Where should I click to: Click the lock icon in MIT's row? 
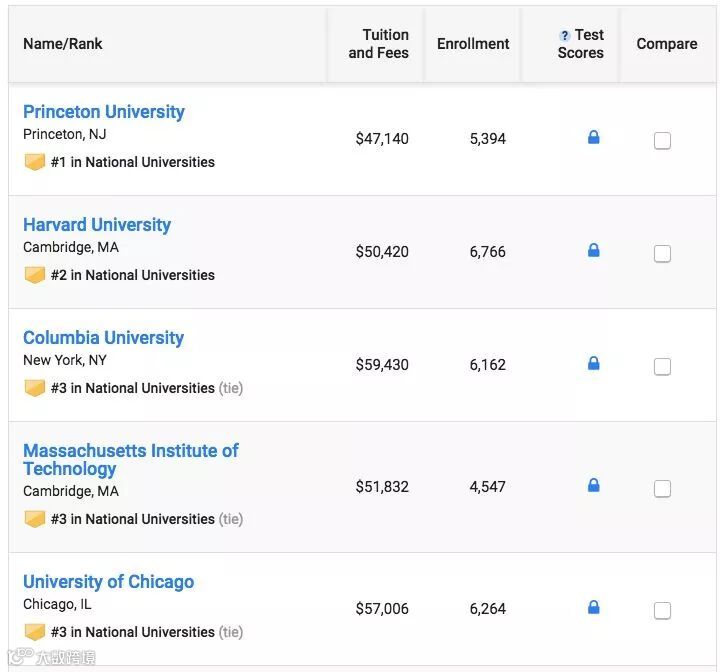[x=593, y=486]
